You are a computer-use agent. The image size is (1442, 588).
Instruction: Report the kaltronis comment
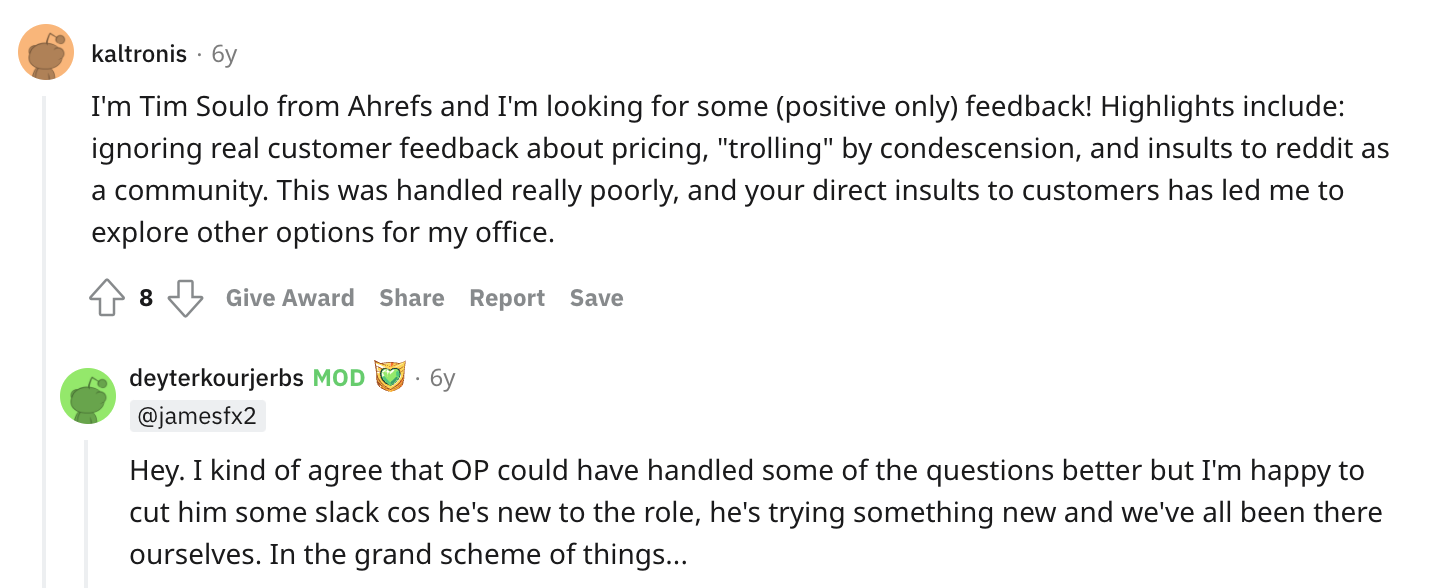click(507, 298)
